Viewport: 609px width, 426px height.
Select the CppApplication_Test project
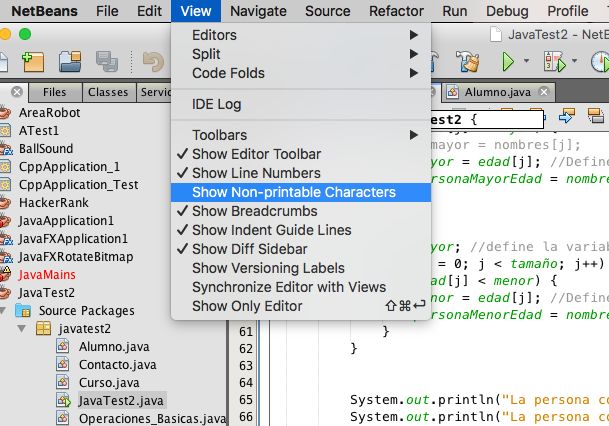(x=78, y=184)
